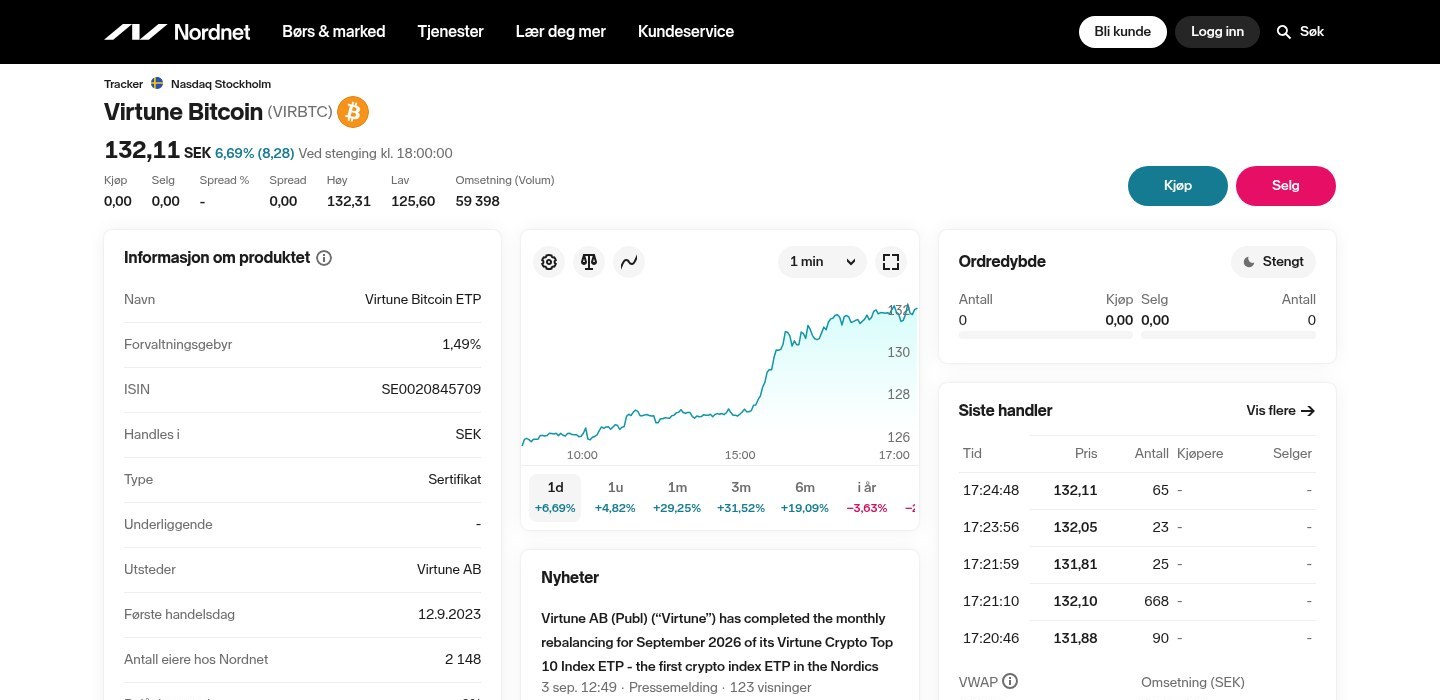Click the VWAP info icon
Image resolution: width=1440 pixels, height=700 pixels.
(1010, 681)
